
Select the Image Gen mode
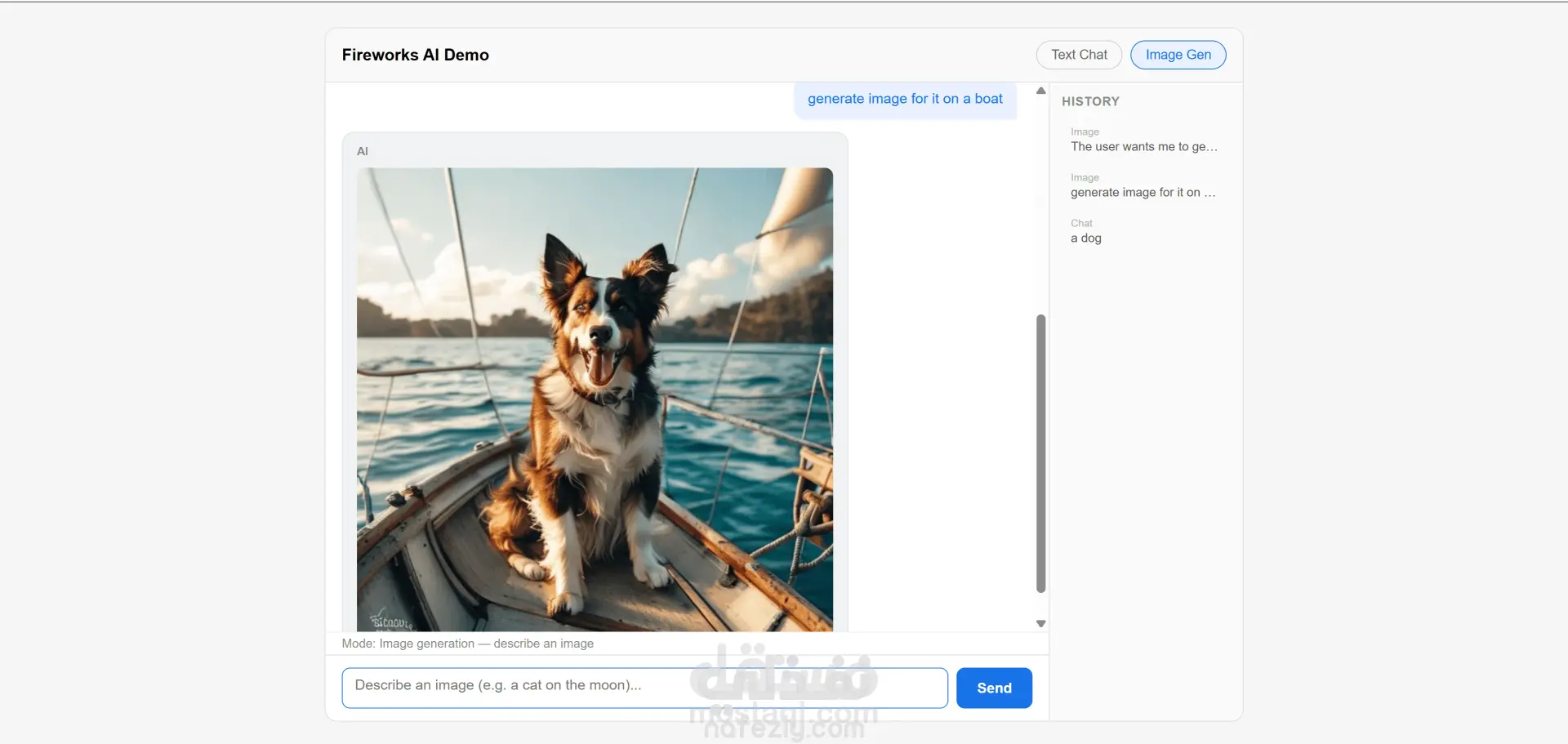(x=1178, y=55)
